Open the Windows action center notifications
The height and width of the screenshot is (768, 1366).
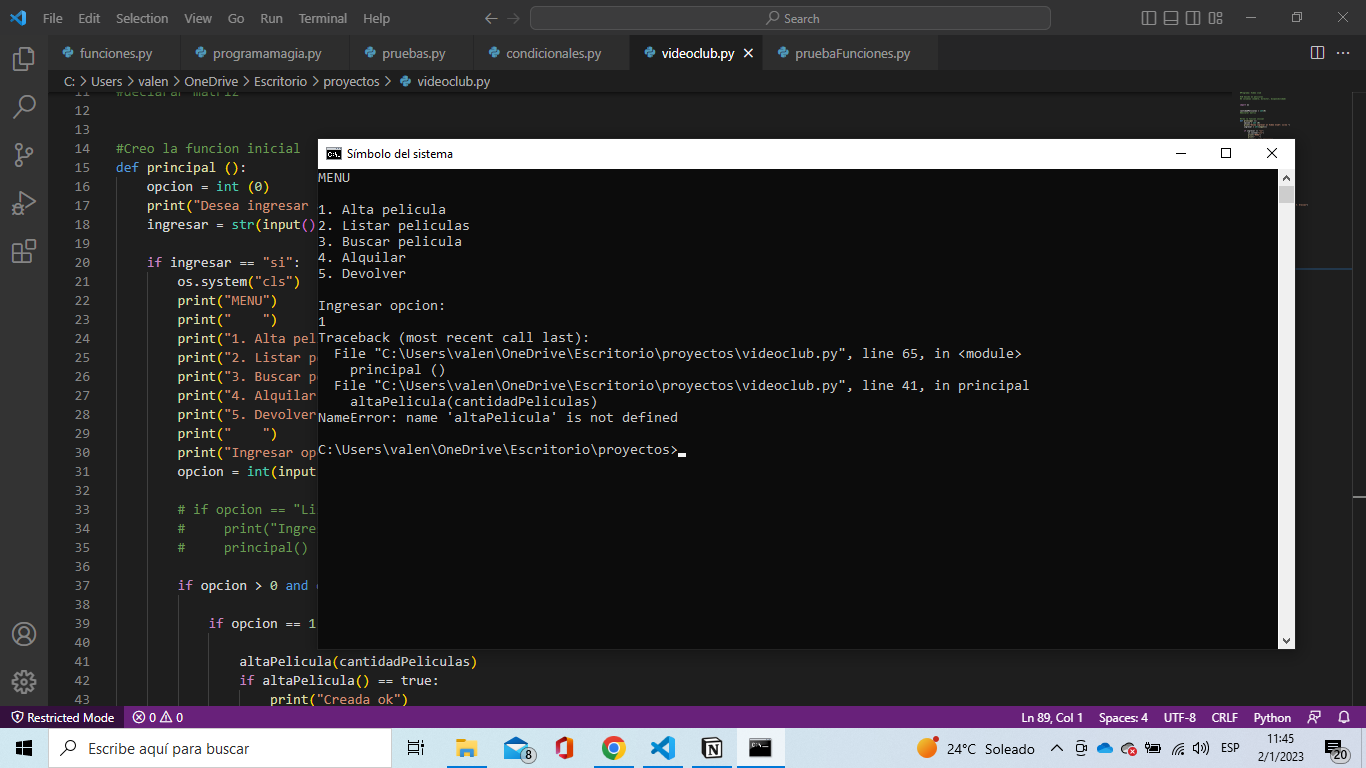click(1336, 749)
